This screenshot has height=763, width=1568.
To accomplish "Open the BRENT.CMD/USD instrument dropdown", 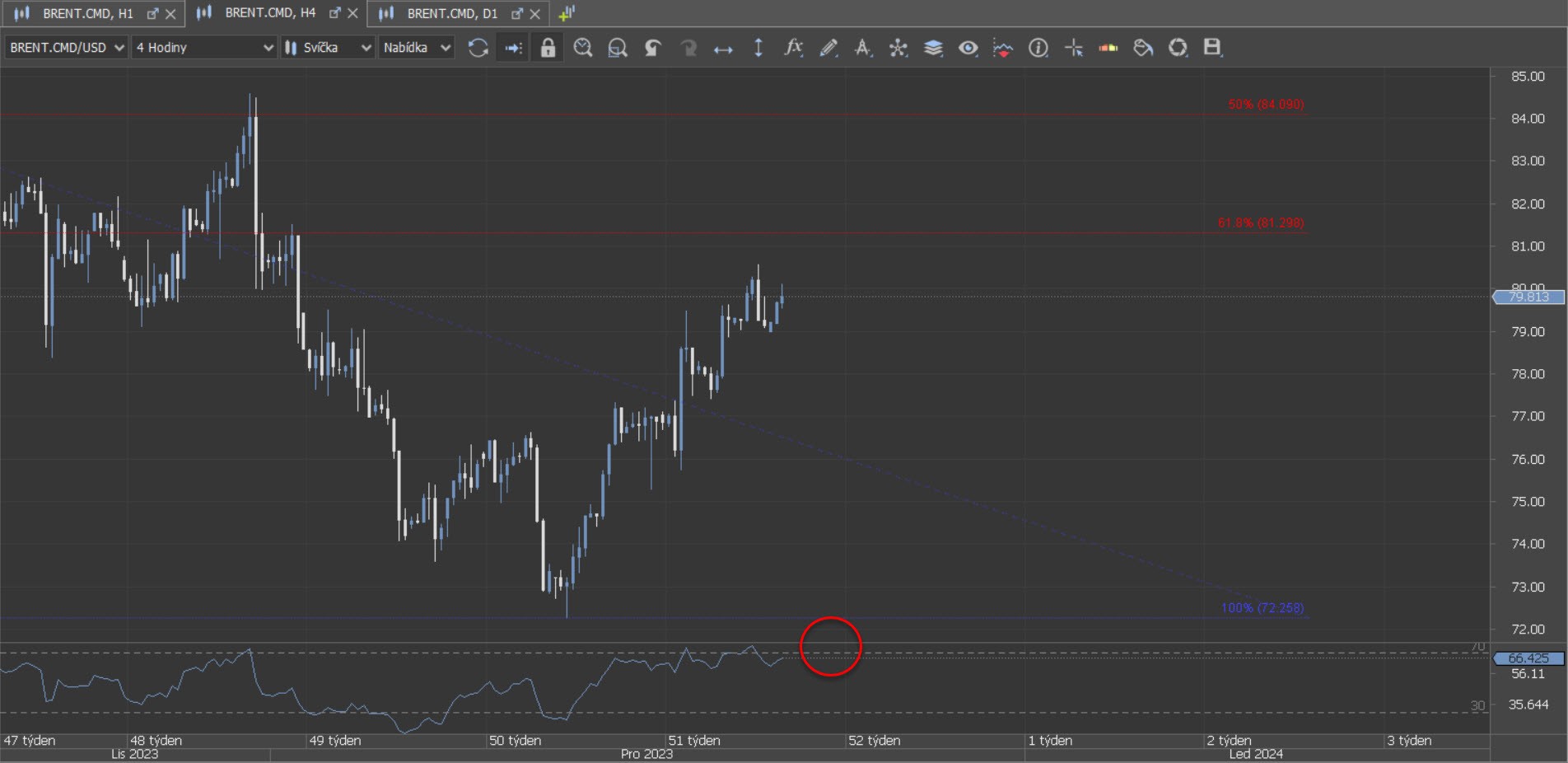I will (66, 48).
